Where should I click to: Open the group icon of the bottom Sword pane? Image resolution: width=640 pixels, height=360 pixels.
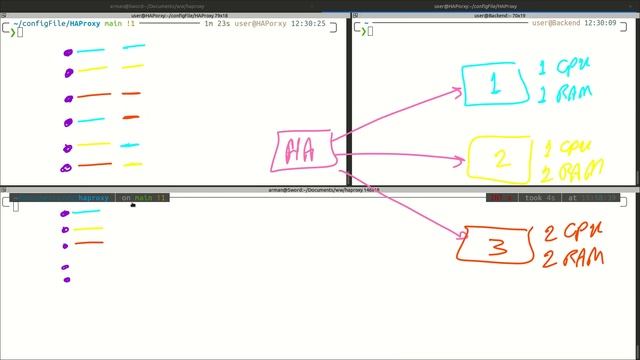[x=3, y=190]
